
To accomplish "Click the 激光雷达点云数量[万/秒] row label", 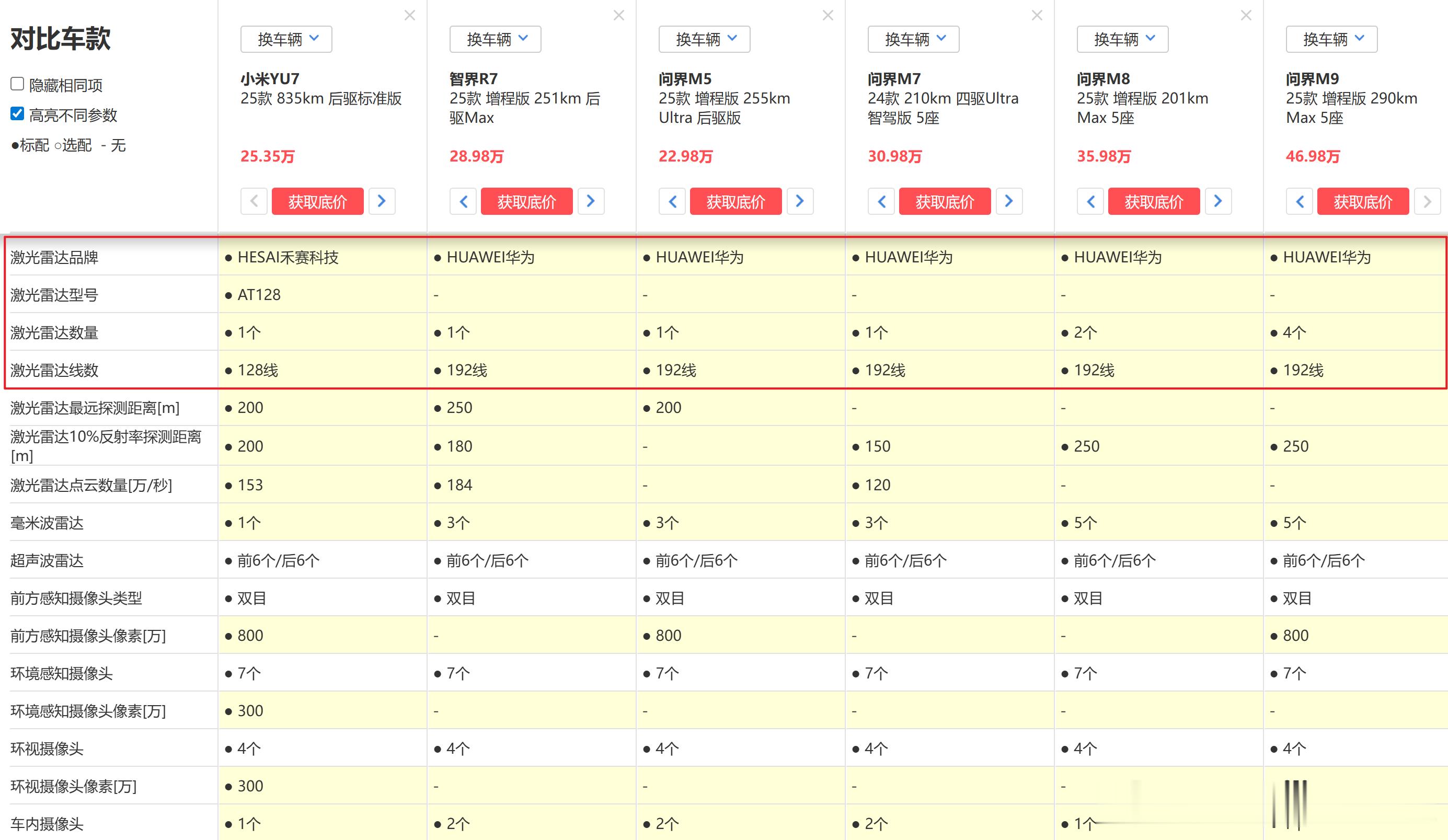I will pyautogui.click(x=91, y=485).
